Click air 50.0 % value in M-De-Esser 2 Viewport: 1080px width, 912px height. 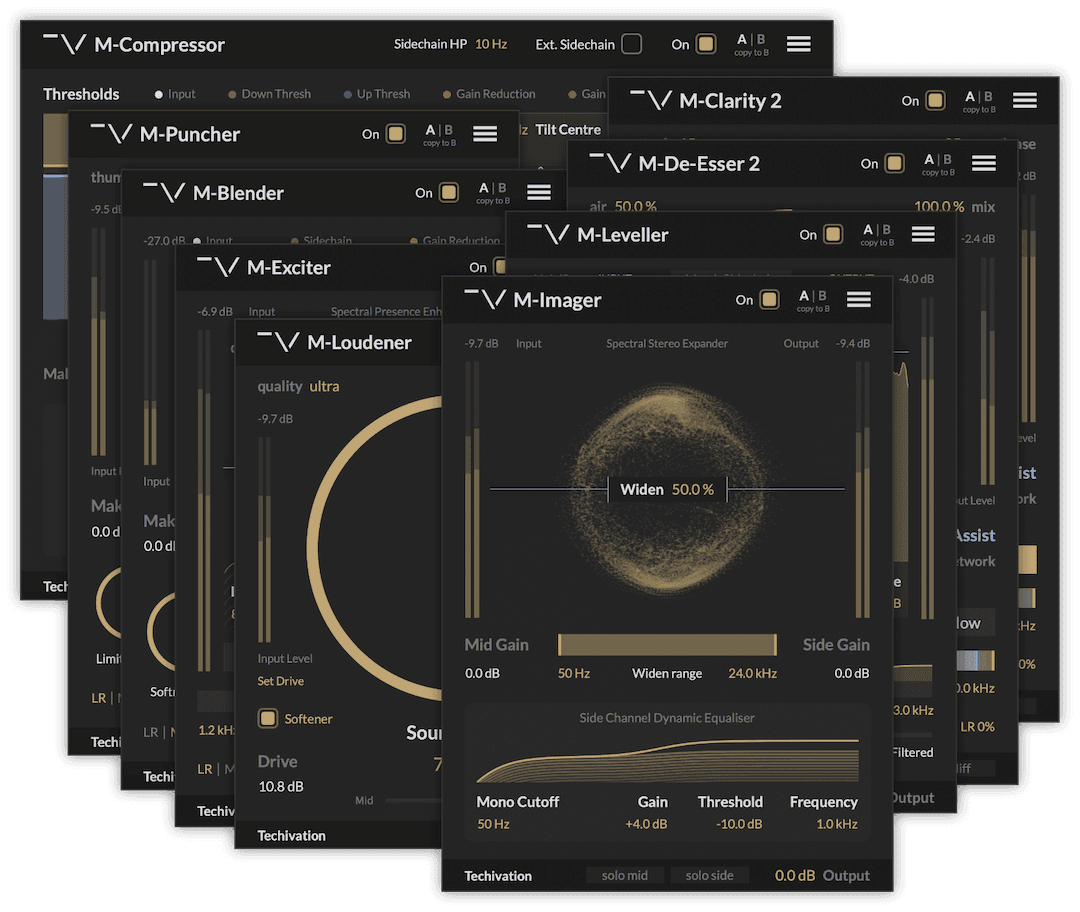click(x=635, y=206)
